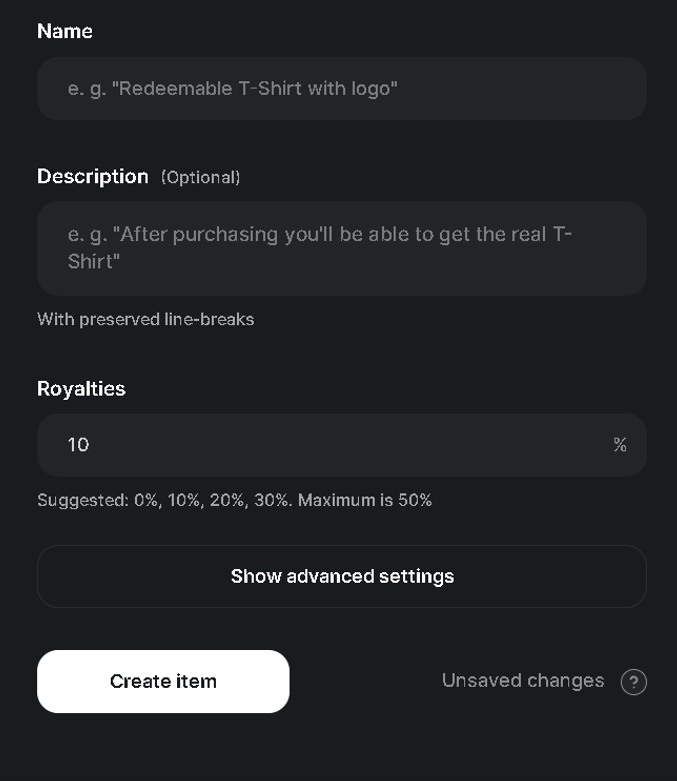The height and width of the screenshot is (781, 677).
Task: Click the With preserved line-breaks hint
Action: coord(145,319)
